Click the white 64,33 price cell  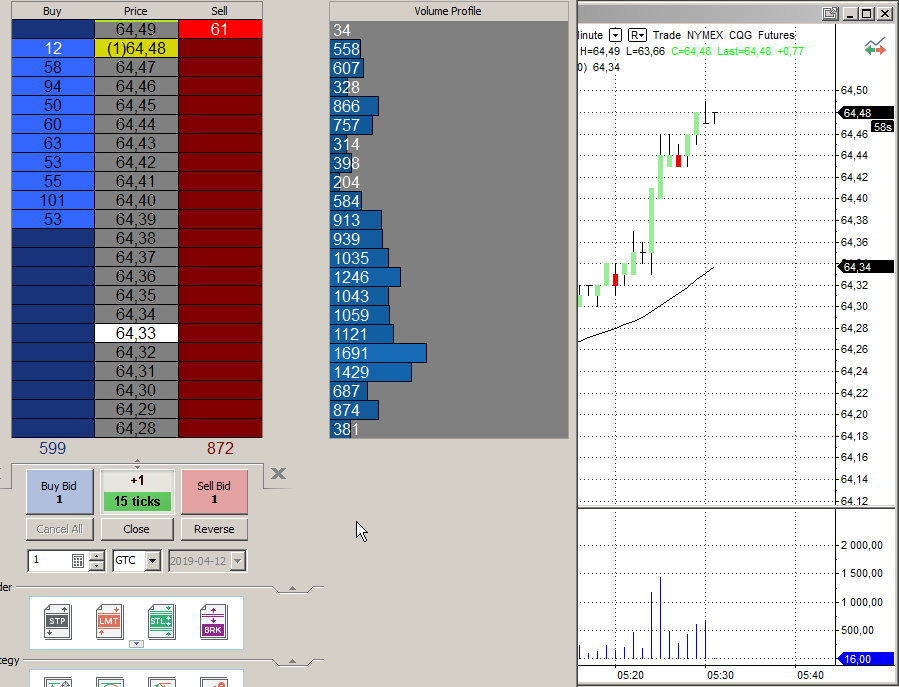(136, 333)
